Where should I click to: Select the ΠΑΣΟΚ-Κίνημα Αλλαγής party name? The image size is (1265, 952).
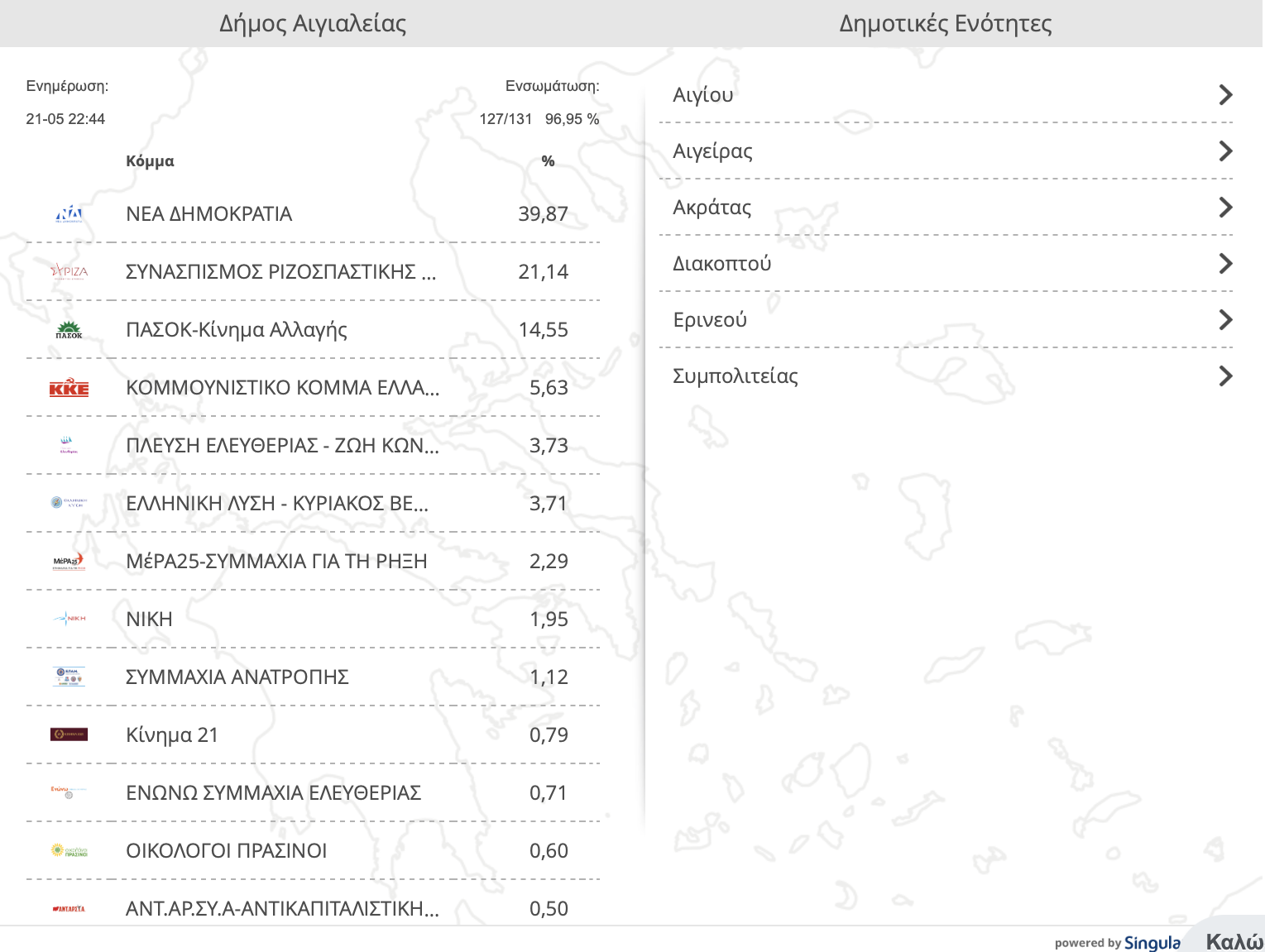coord(237,330)
